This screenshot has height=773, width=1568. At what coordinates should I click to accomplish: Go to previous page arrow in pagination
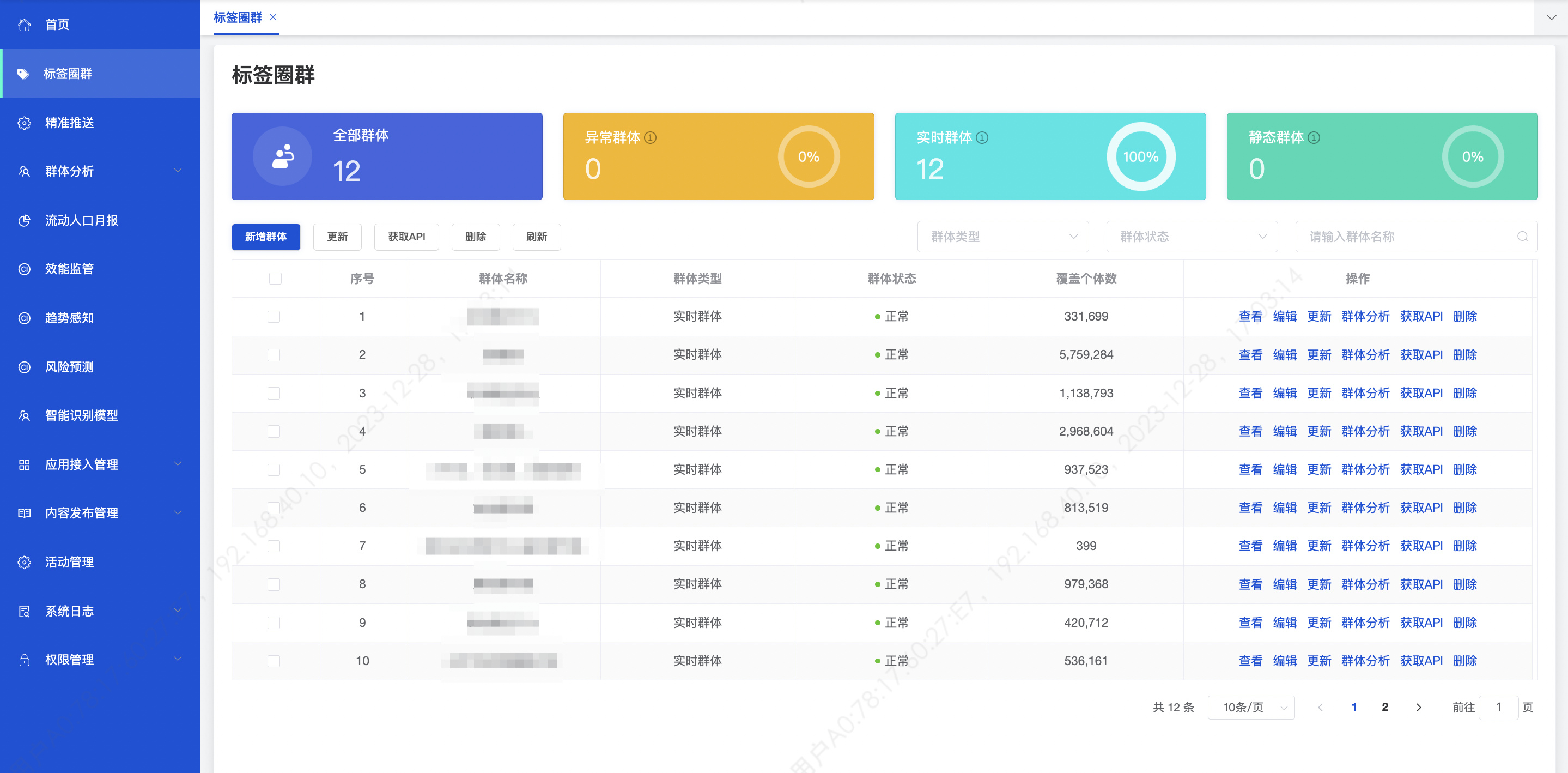coord(1320,707)
